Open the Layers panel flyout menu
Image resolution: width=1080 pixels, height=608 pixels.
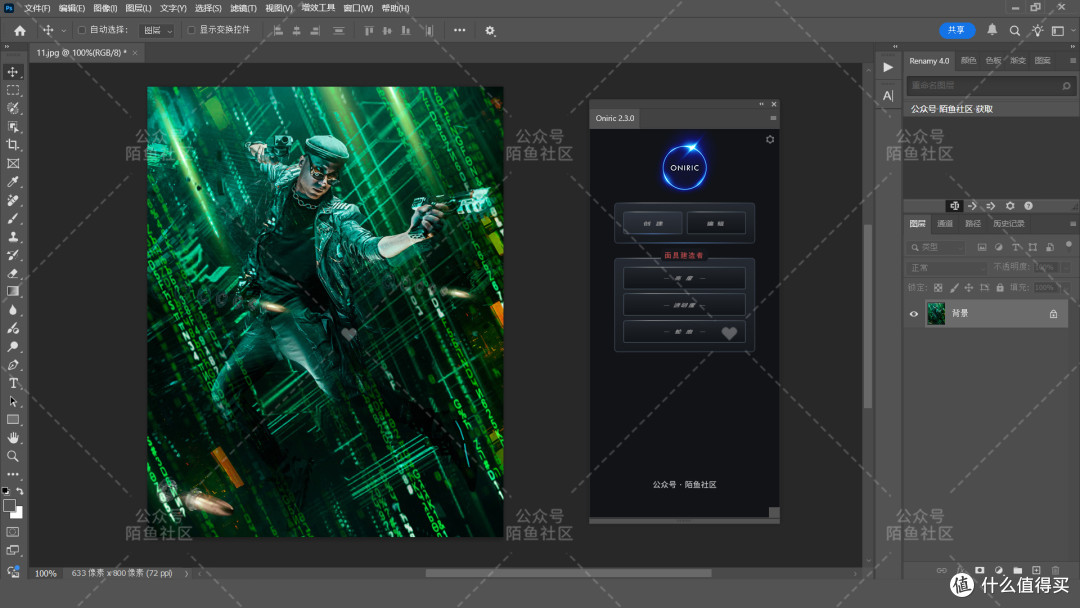point(1072,224)
